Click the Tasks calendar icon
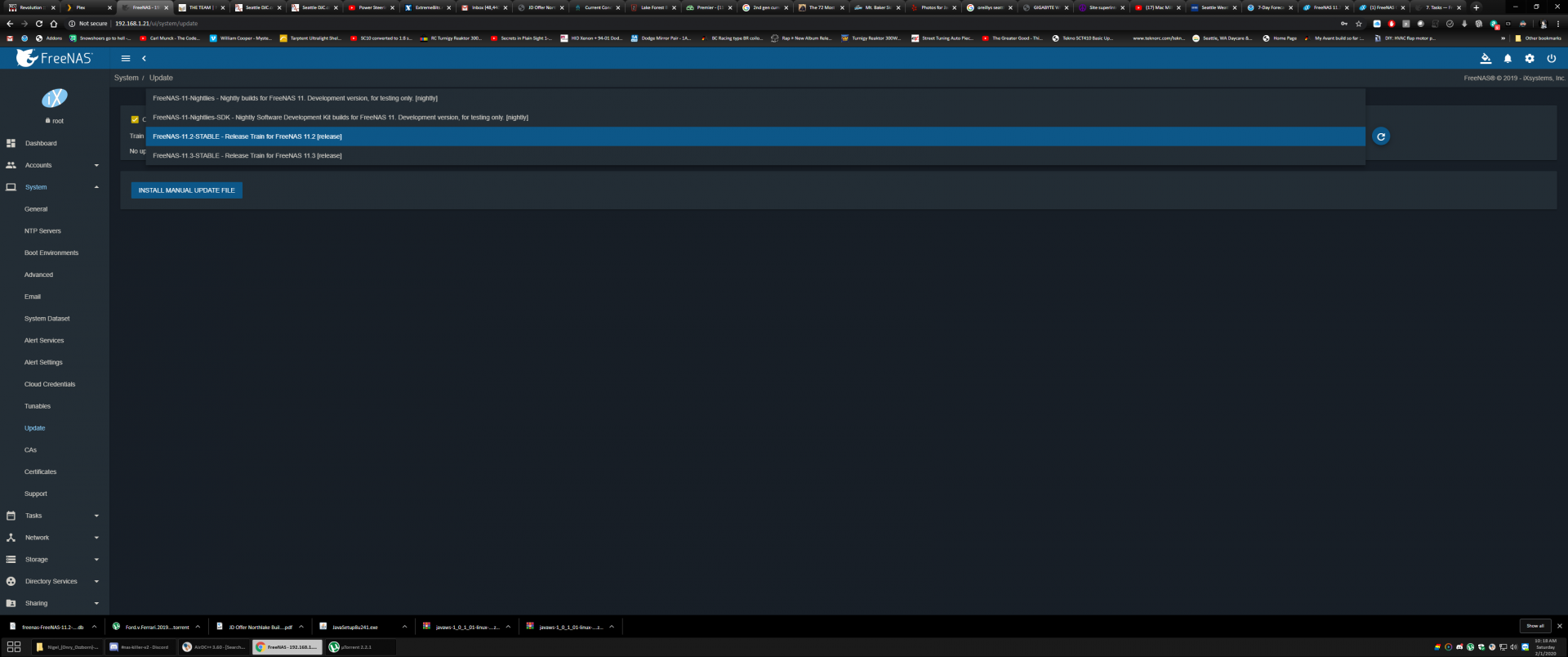Screen dimensions: 1568x657 click(x=11, y=516)
